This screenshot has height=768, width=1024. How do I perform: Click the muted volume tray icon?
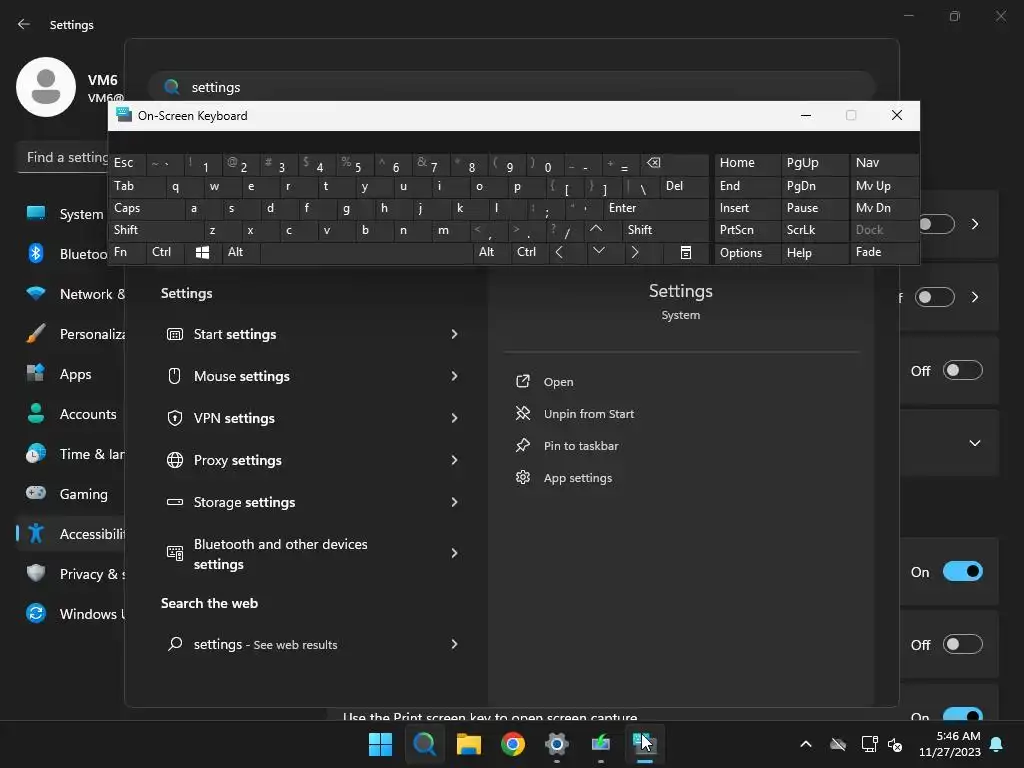[895, 744]
